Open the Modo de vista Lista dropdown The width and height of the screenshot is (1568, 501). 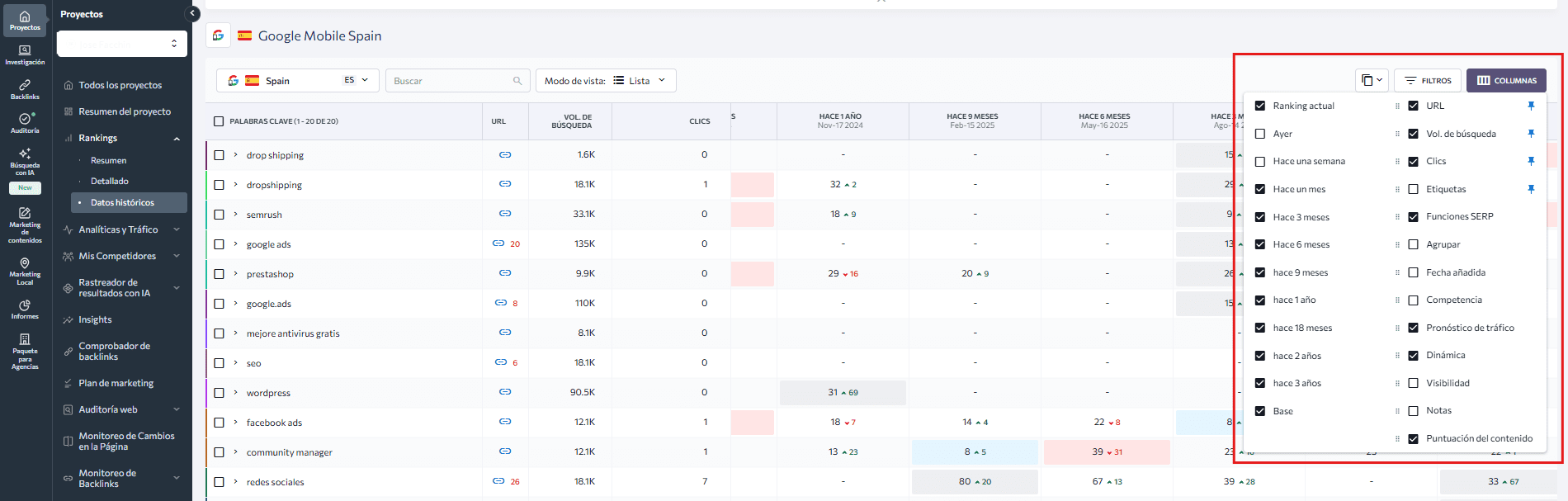pyautogui.click(x=606, y=81)
